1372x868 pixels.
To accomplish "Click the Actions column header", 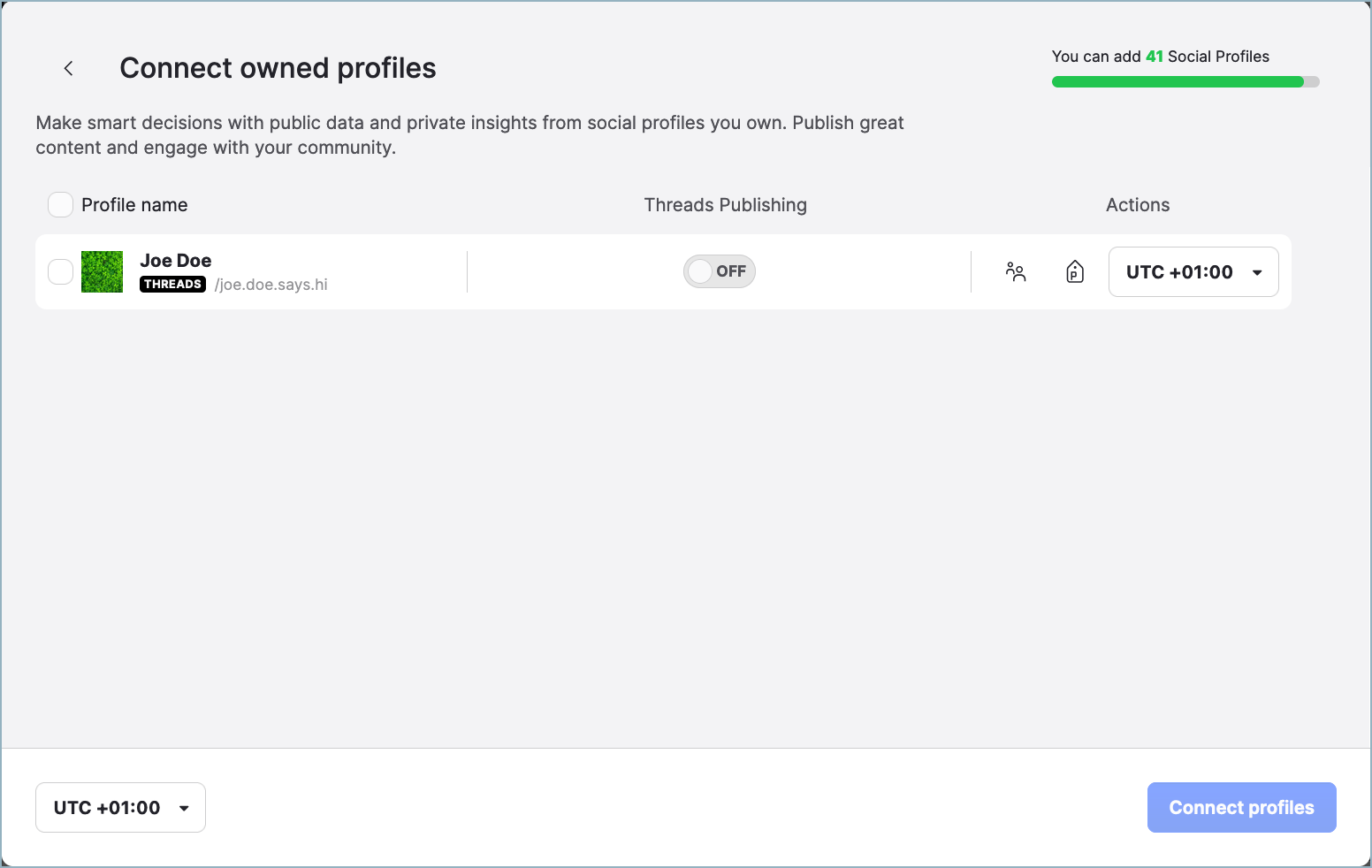I will click(x=1137, y=204).
